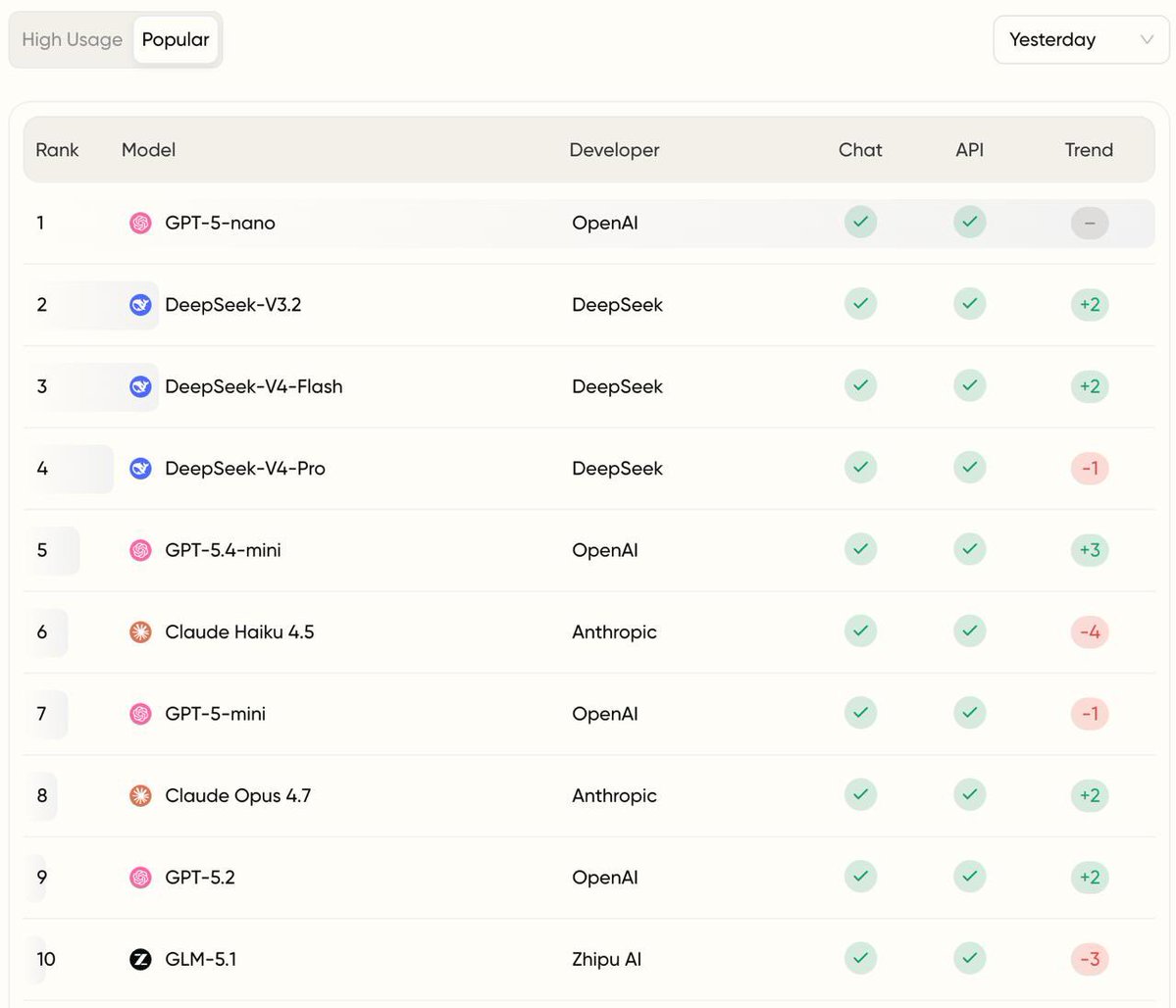Click the Anthropic logo icon for Claude Haiku 4.5

pos(140,631)
